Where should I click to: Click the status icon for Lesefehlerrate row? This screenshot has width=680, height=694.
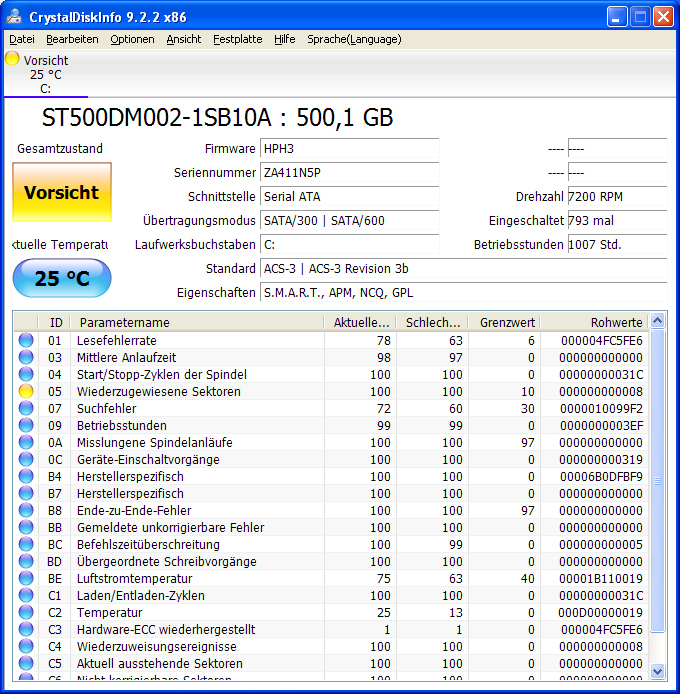coord(26,340)
